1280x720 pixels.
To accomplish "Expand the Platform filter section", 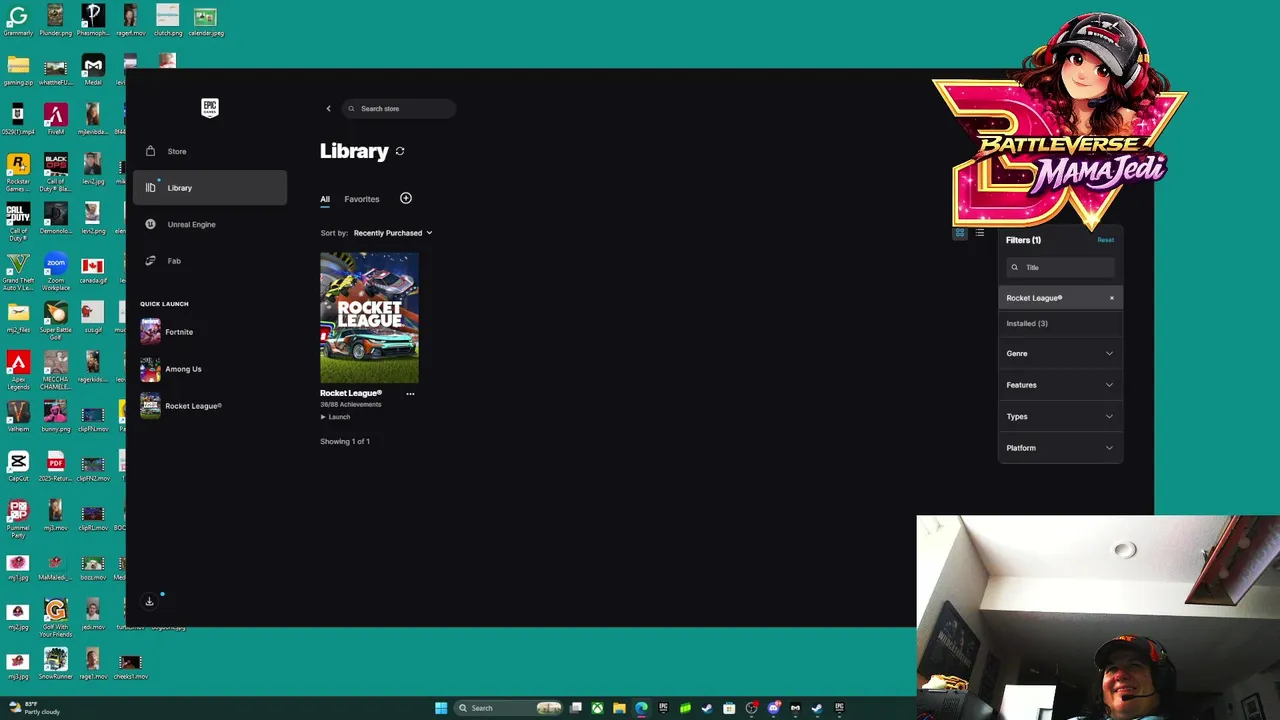I will point(1060,448).
